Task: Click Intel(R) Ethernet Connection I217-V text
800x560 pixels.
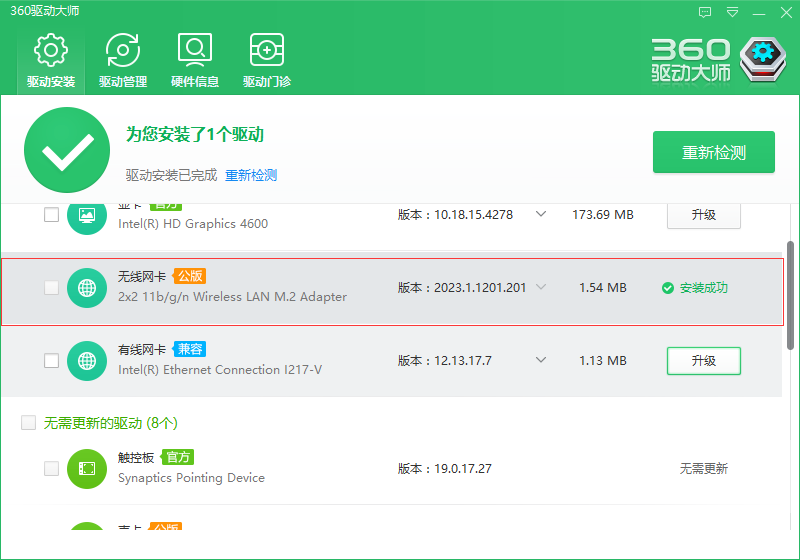Action: [x=220, y=370]
